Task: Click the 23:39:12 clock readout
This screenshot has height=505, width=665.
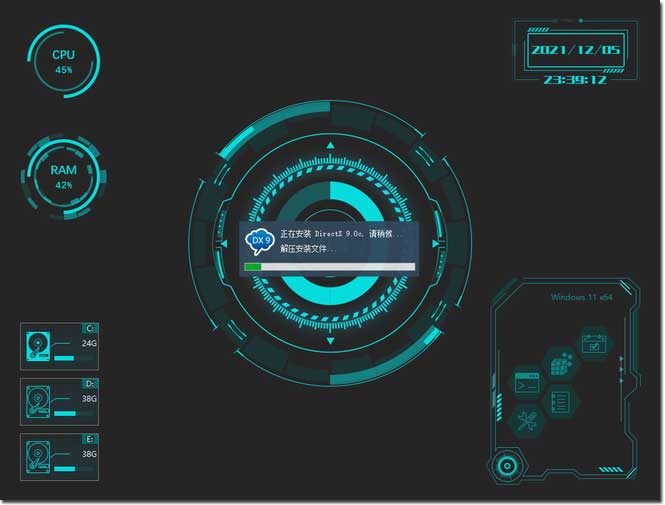Action: (x=575, y=80)
